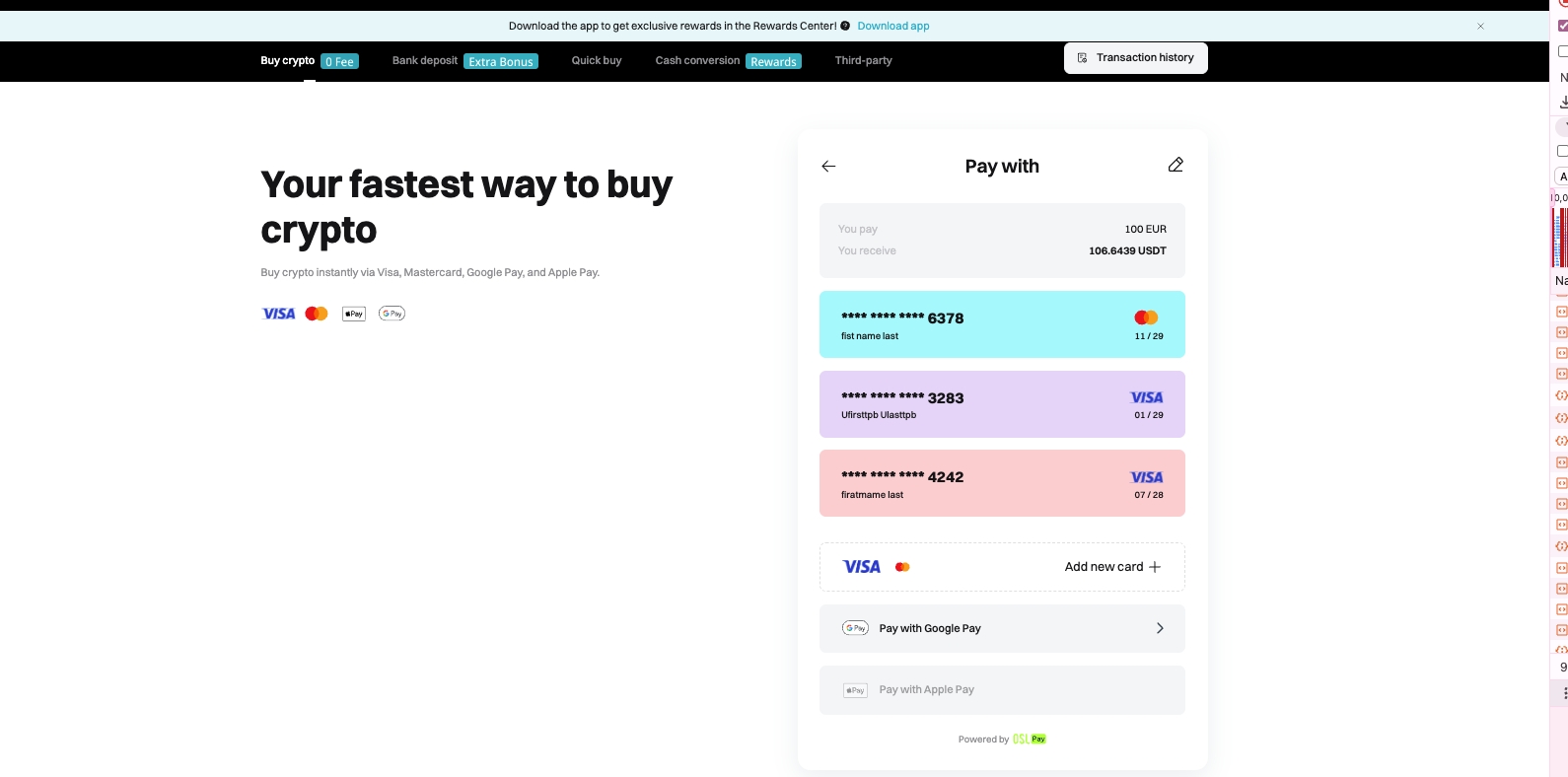Screen dimensions: 1568x777
Task: Select the Visa card ending in 4242
Action: coord(1002,483)
